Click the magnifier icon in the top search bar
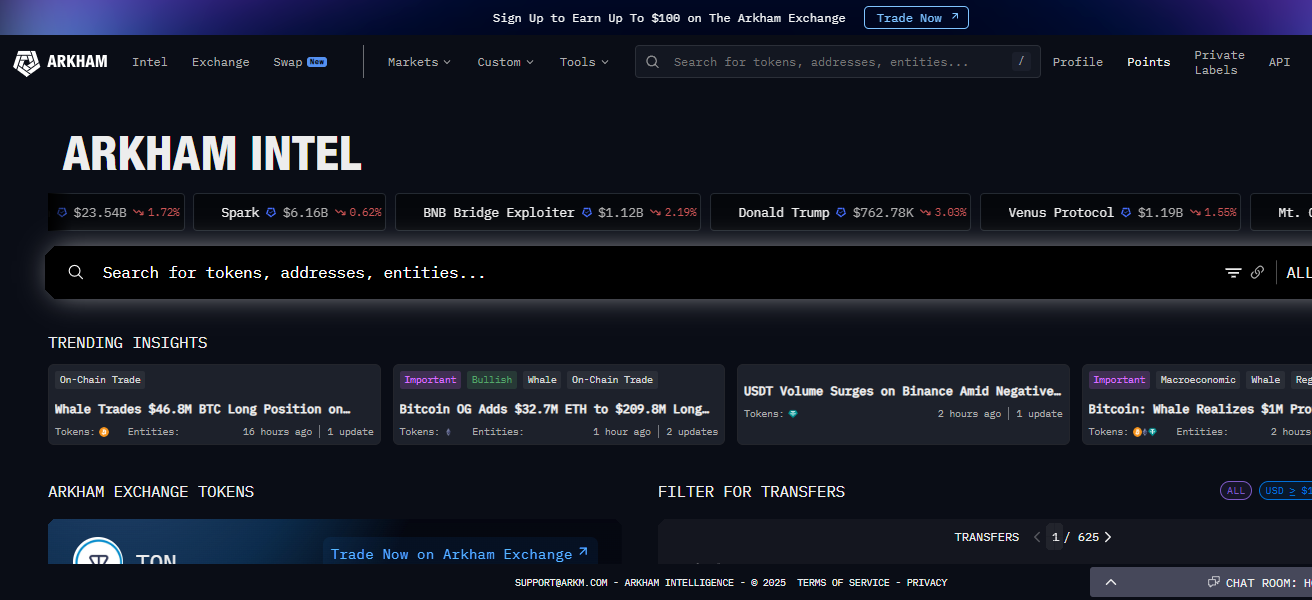Screen dimensions: 1312x600 point(652,62)
